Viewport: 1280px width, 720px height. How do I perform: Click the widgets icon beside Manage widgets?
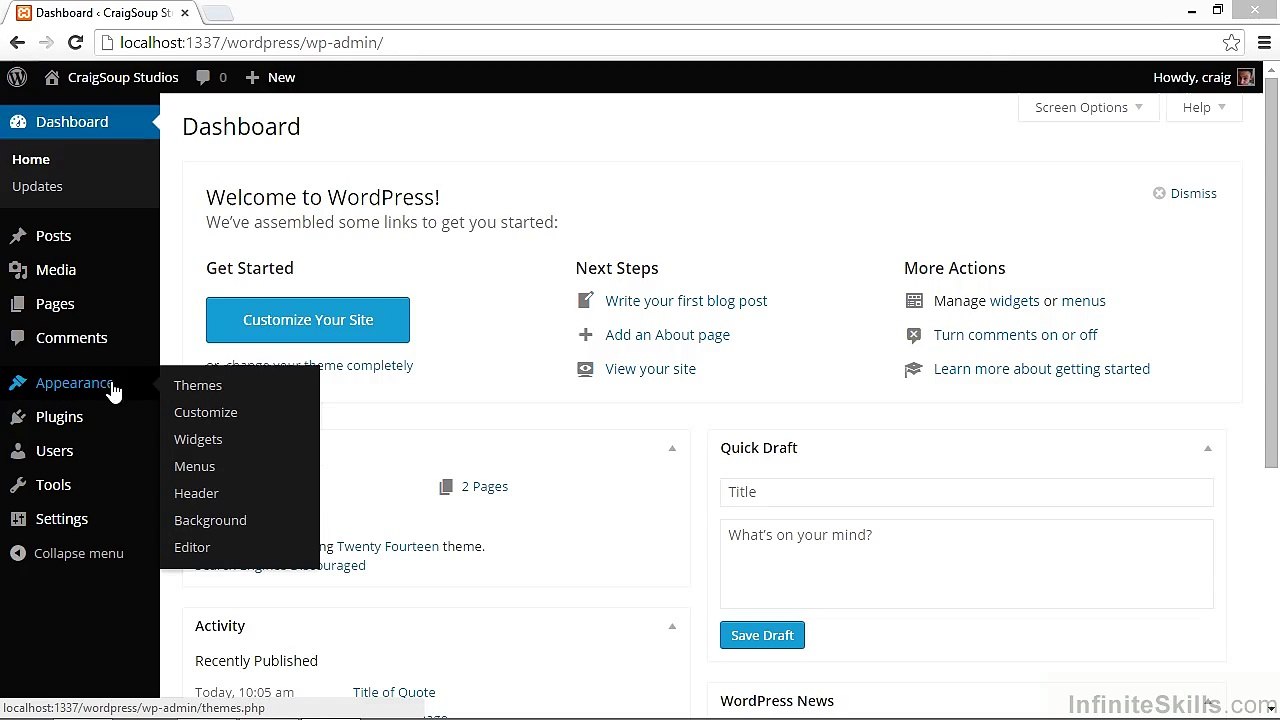(913, 300)
